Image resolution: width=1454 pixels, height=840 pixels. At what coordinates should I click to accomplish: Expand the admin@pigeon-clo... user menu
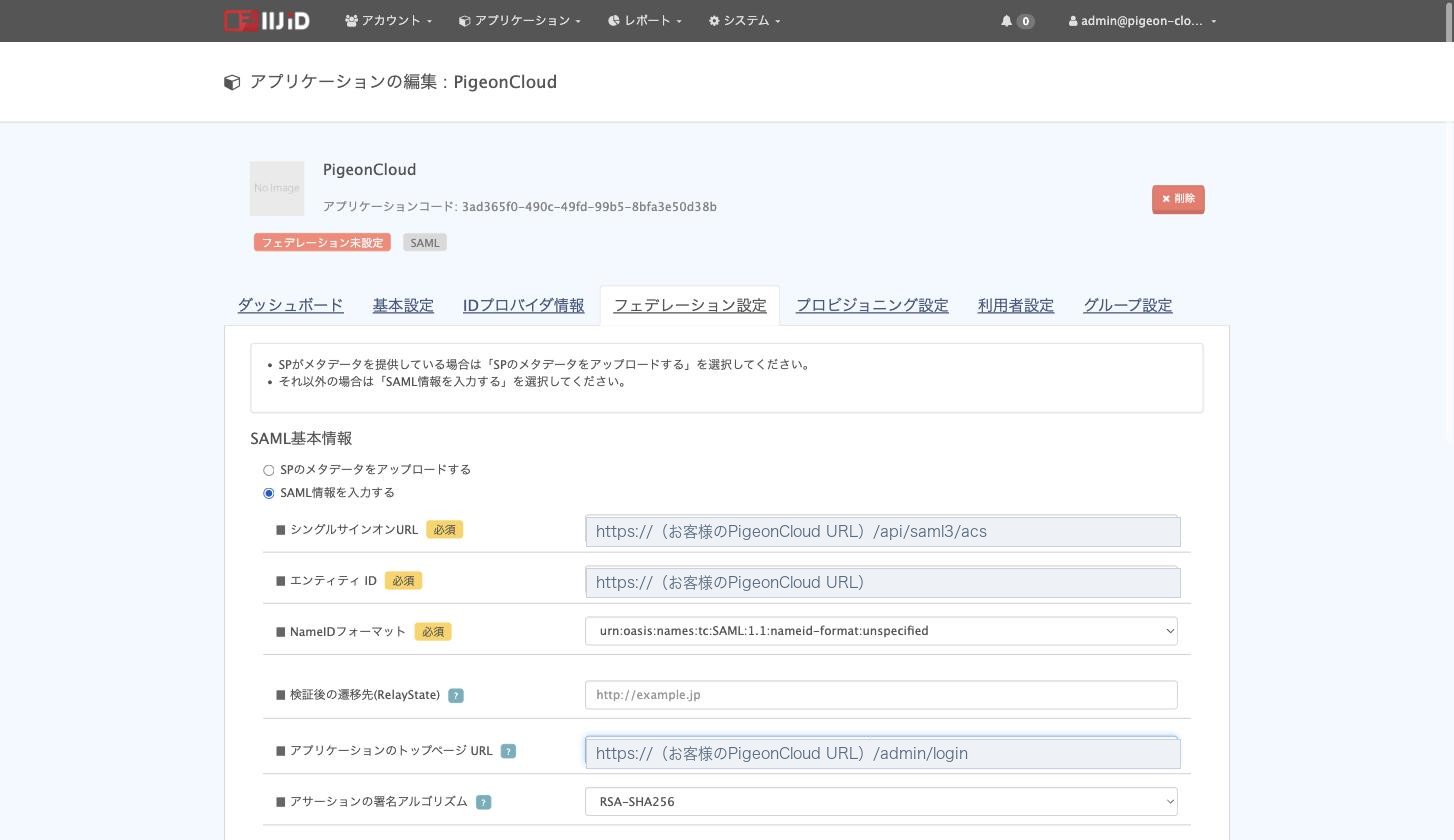click(1142, 21)
